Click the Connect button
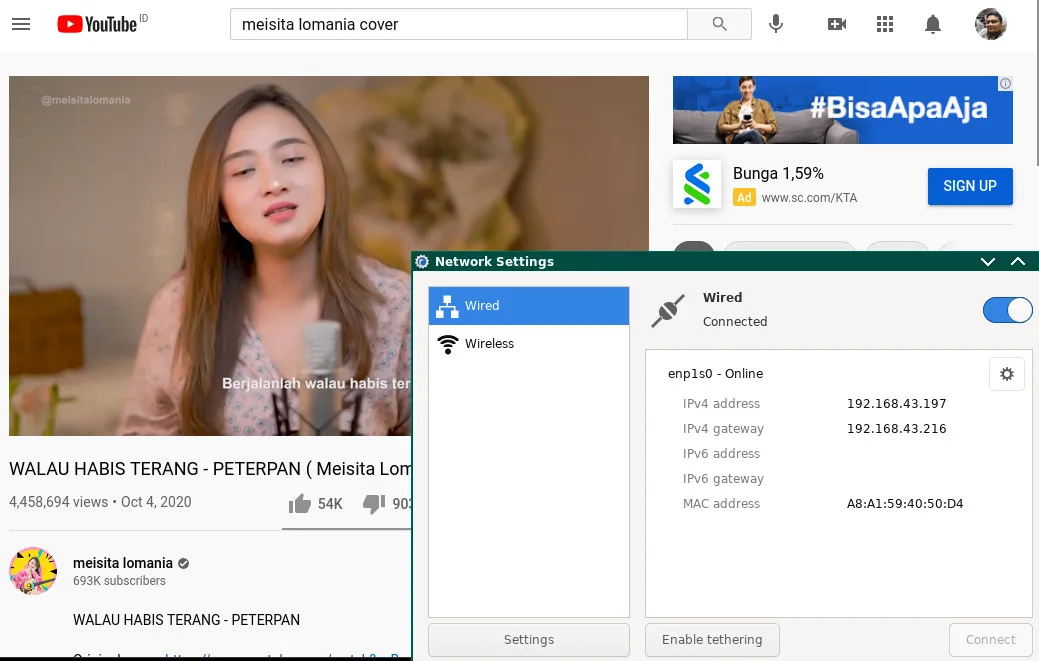Screen dimensions: 1039x661 [991, 640]
